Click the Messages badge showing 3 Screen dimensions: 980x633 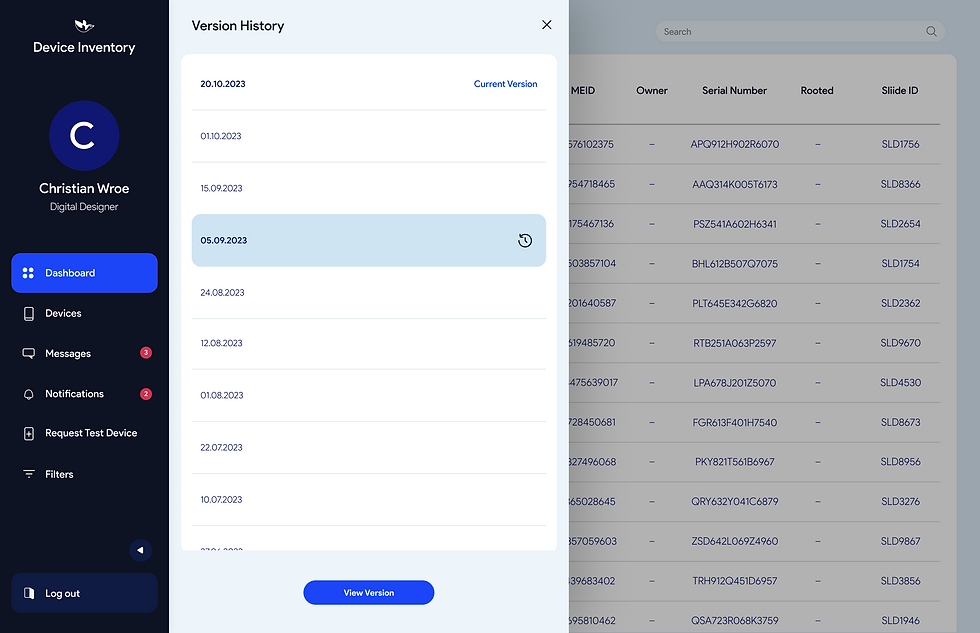pyautogui.click(x=146, y=352)
